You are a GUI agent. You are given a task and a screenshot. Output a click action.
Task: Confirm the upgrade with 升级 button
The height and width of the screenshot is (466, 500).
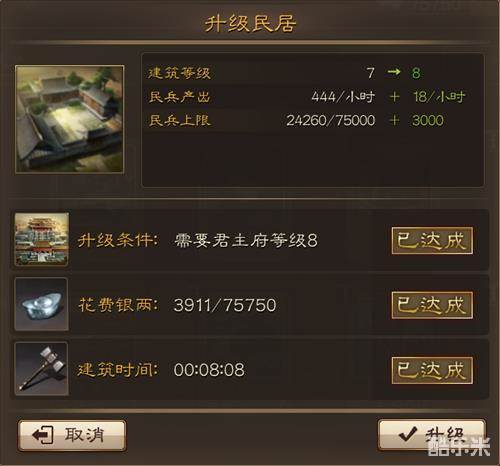[x=432, y=434]
